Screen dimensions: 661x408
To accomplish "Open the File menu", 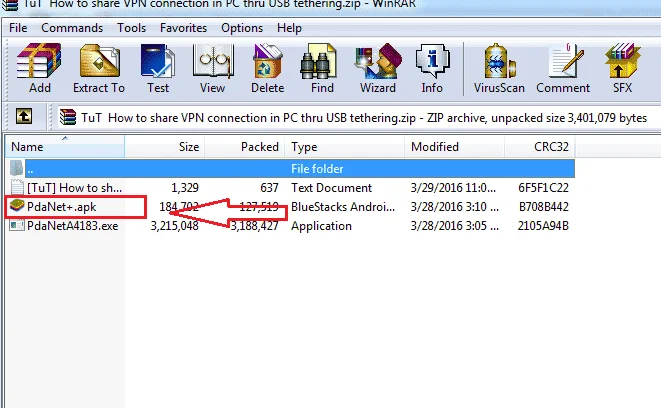I will pyautogui.click(x=18, y=28).
